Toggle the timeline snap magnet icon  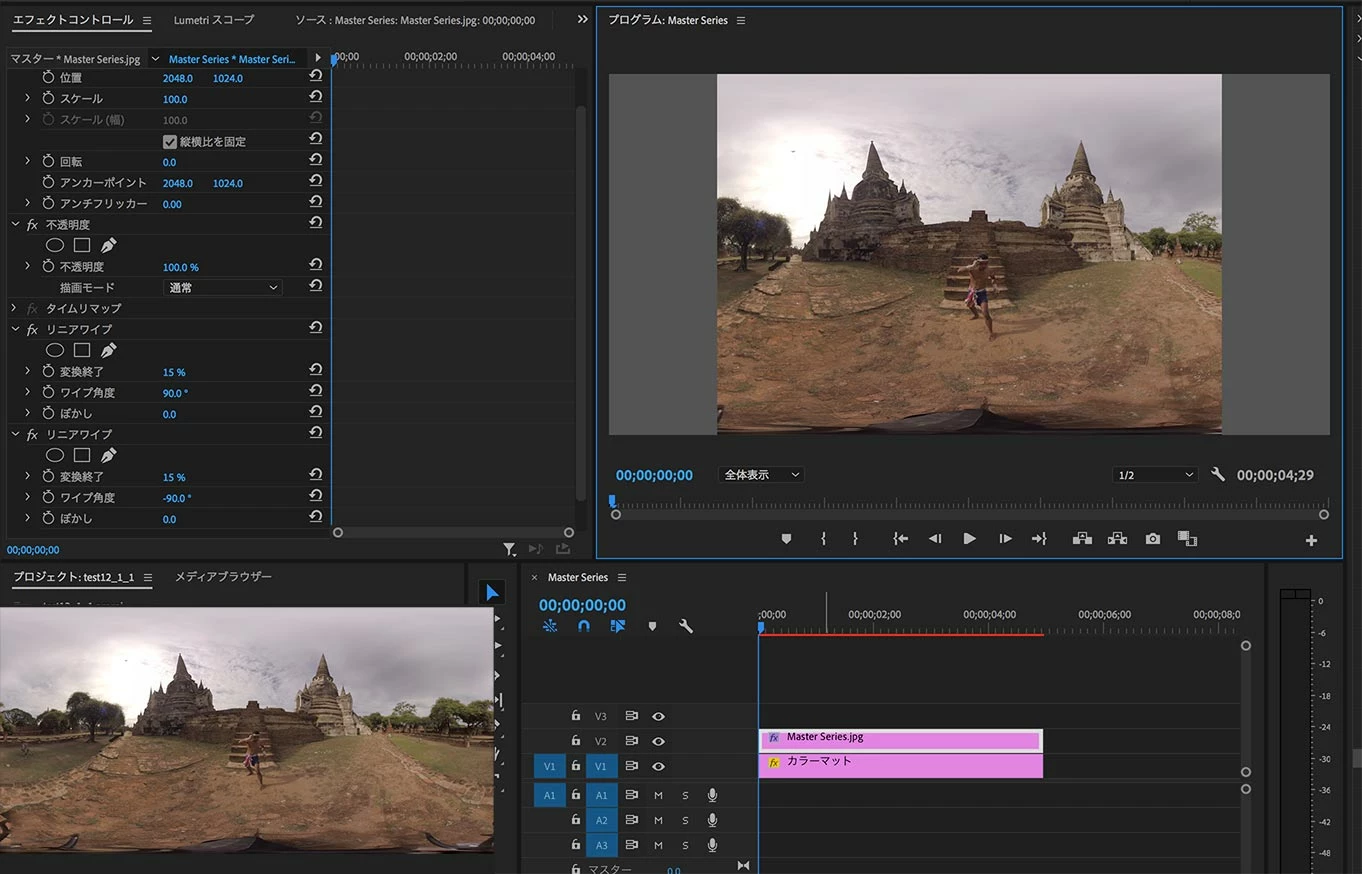pos(584,626)
